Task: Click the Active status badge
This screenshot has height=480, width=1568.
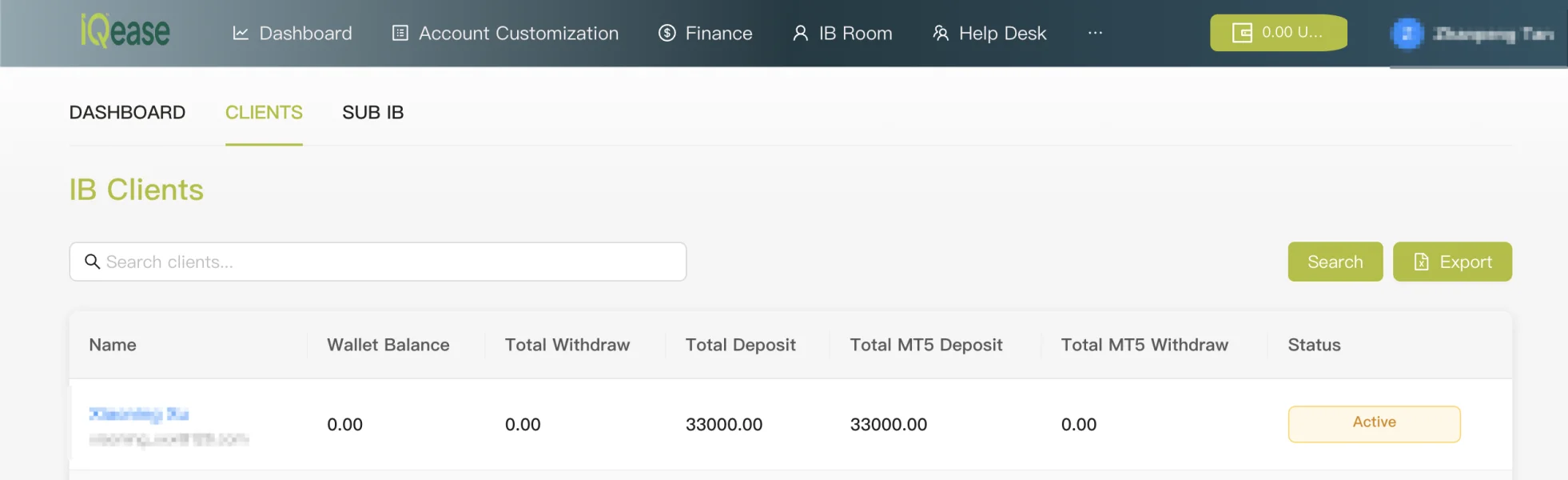Action: [x=1374, y=423]
